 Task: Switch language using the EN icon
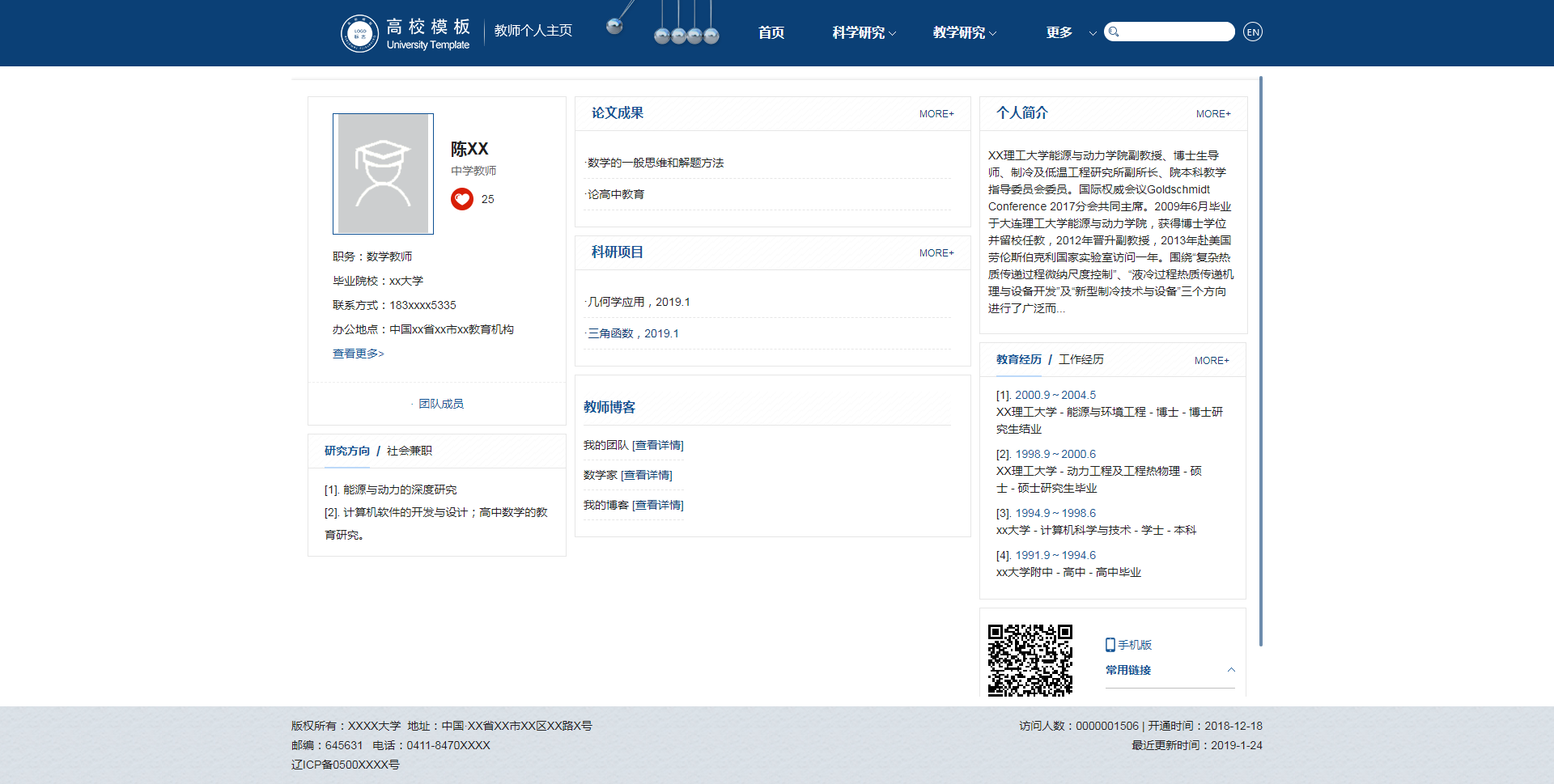pyautogui.click(x=1252, y=32)
